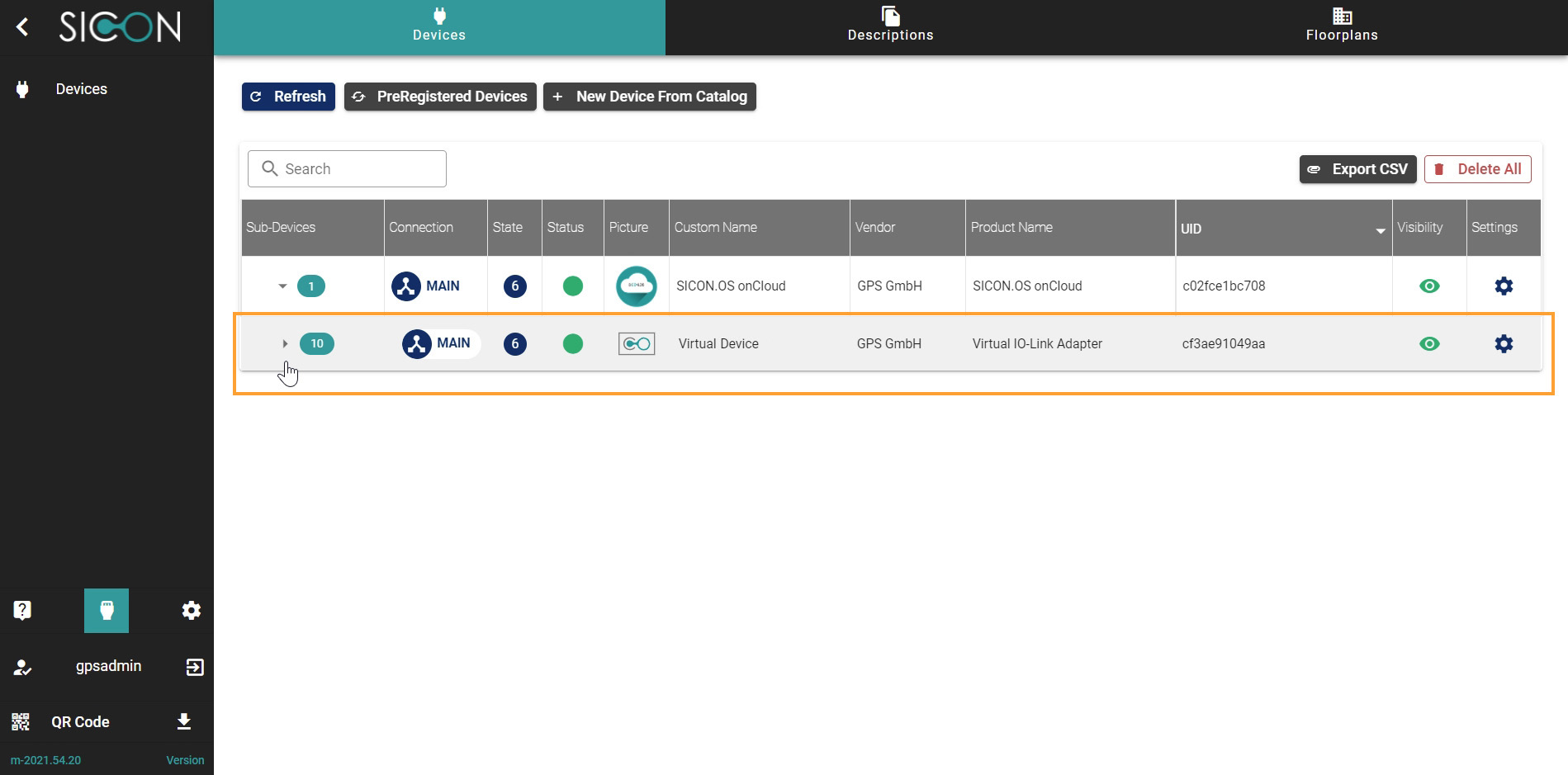Switch to the Descriptions tab
The image size is (1568, 775).
[x=890, y=27]
